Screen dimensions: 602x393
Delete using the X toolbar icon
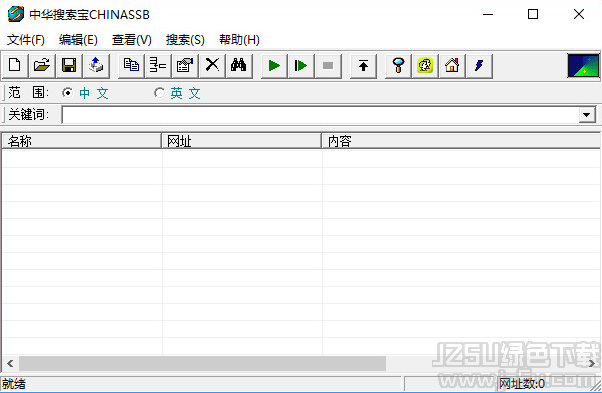coord(212,66)
